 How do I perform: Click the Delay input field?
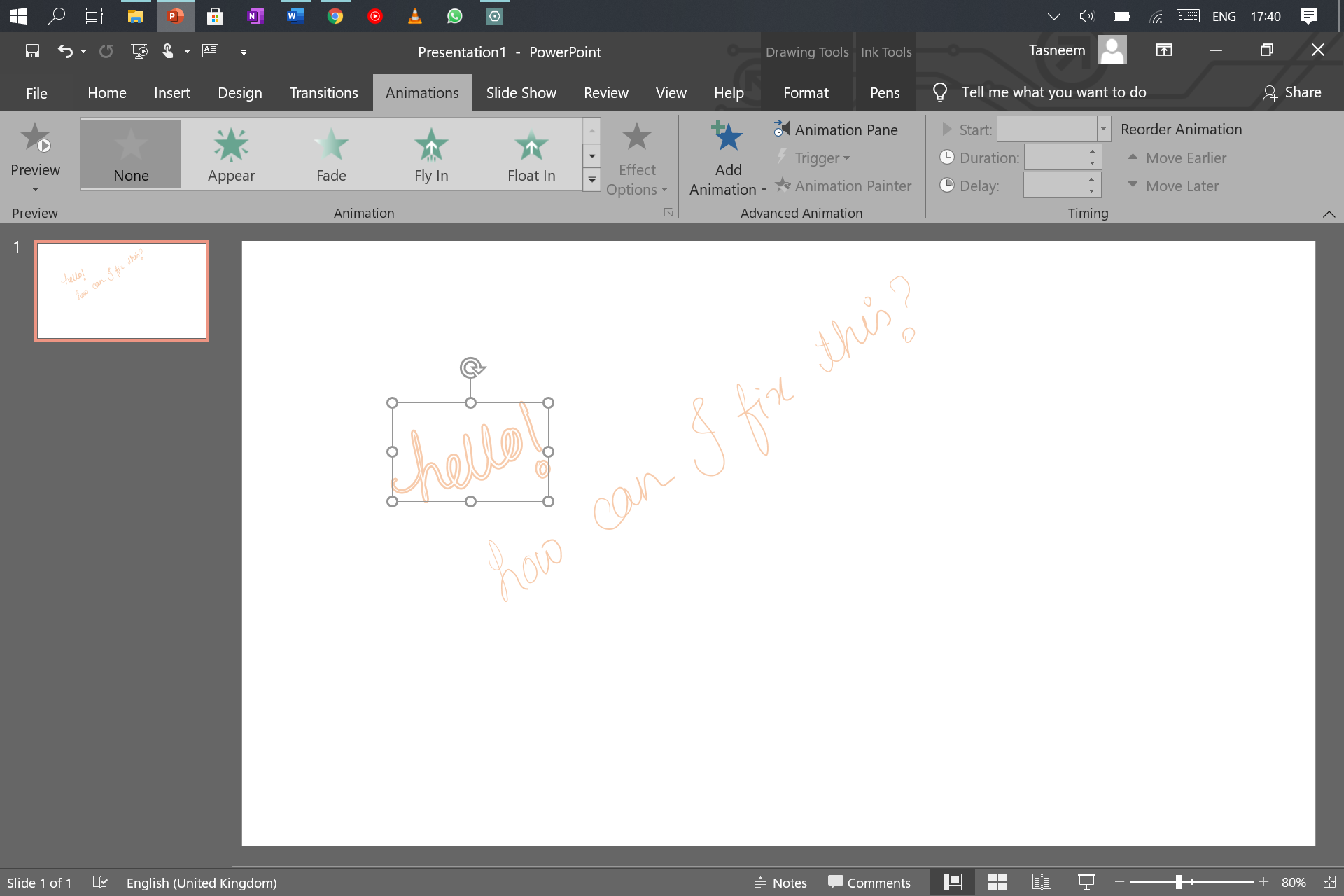coord(1055,185)
